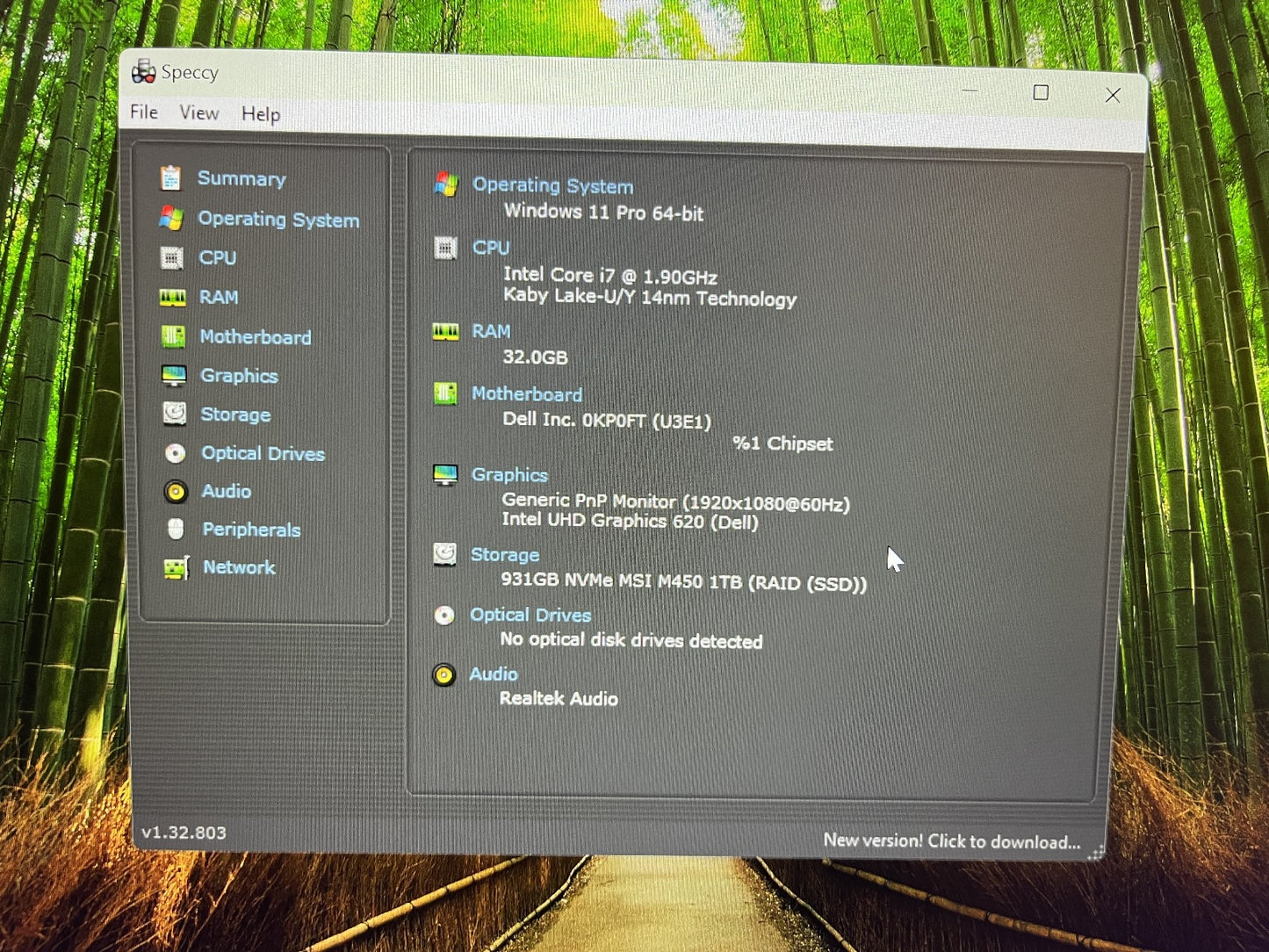Image resolution: width=1269 pixels, height=952 pixels.
Task: Open Peripherals in the sidebar
Action: [251, 530]
